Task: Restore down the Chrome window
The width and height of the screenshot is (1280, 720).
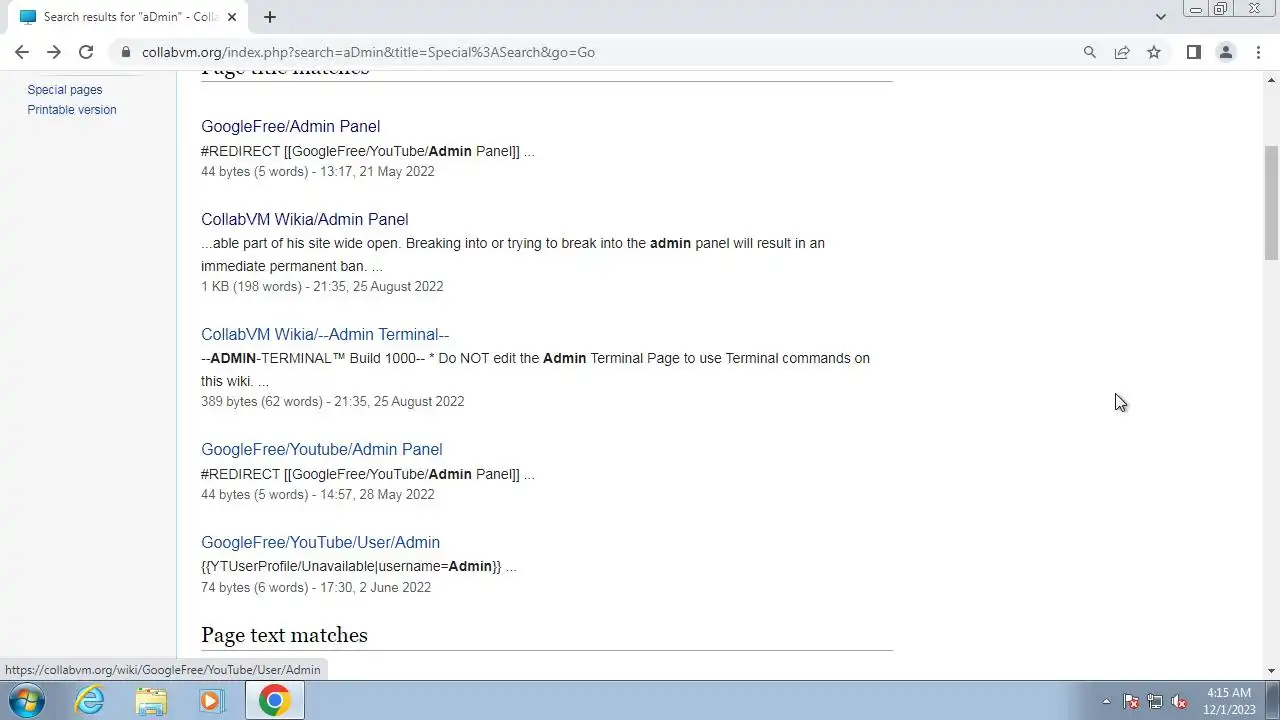Action: point(1220,9)
